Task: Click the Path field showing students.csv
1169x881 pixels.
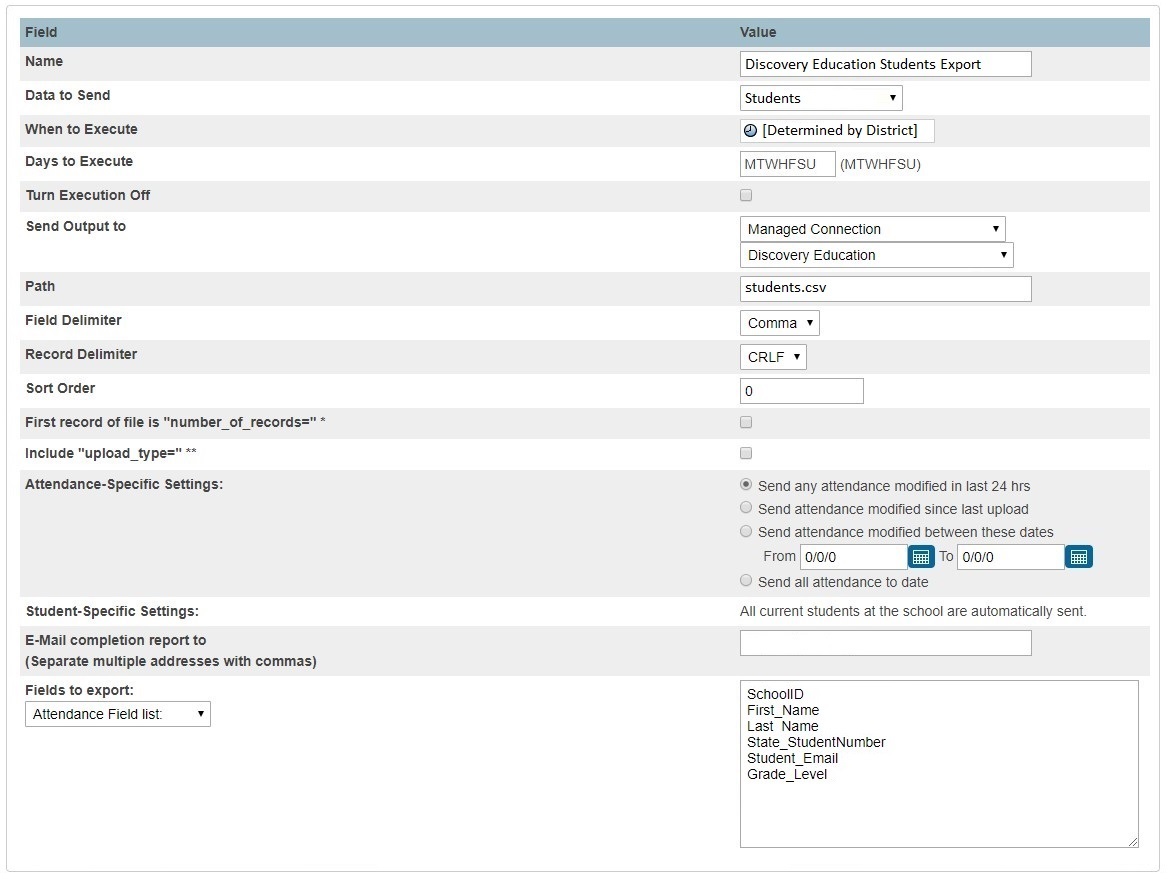Action: point(884,288)
